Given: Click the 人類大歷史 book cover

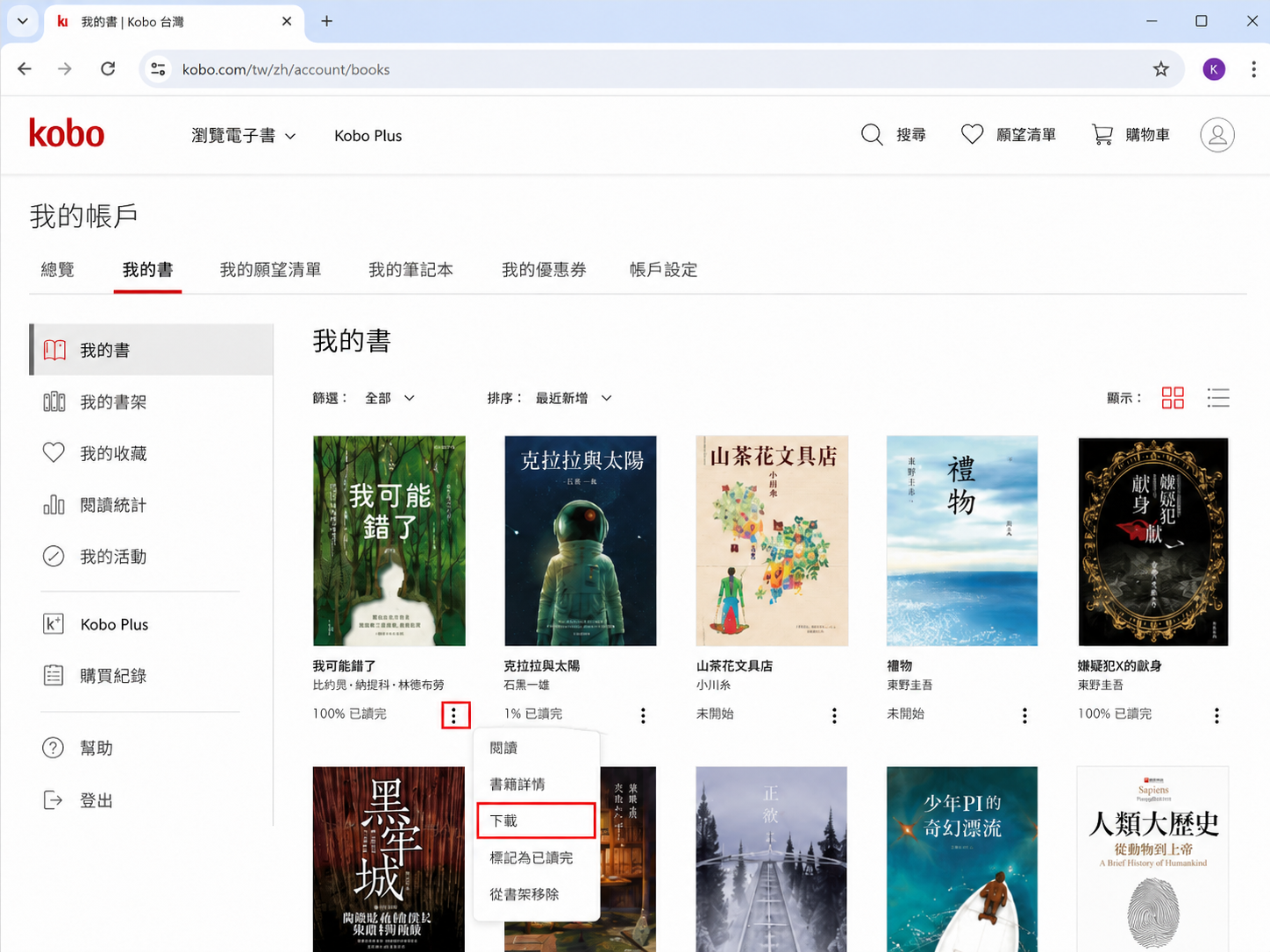Looking at the screenshot, I should pyautogui.click(x=1153, y=859).
